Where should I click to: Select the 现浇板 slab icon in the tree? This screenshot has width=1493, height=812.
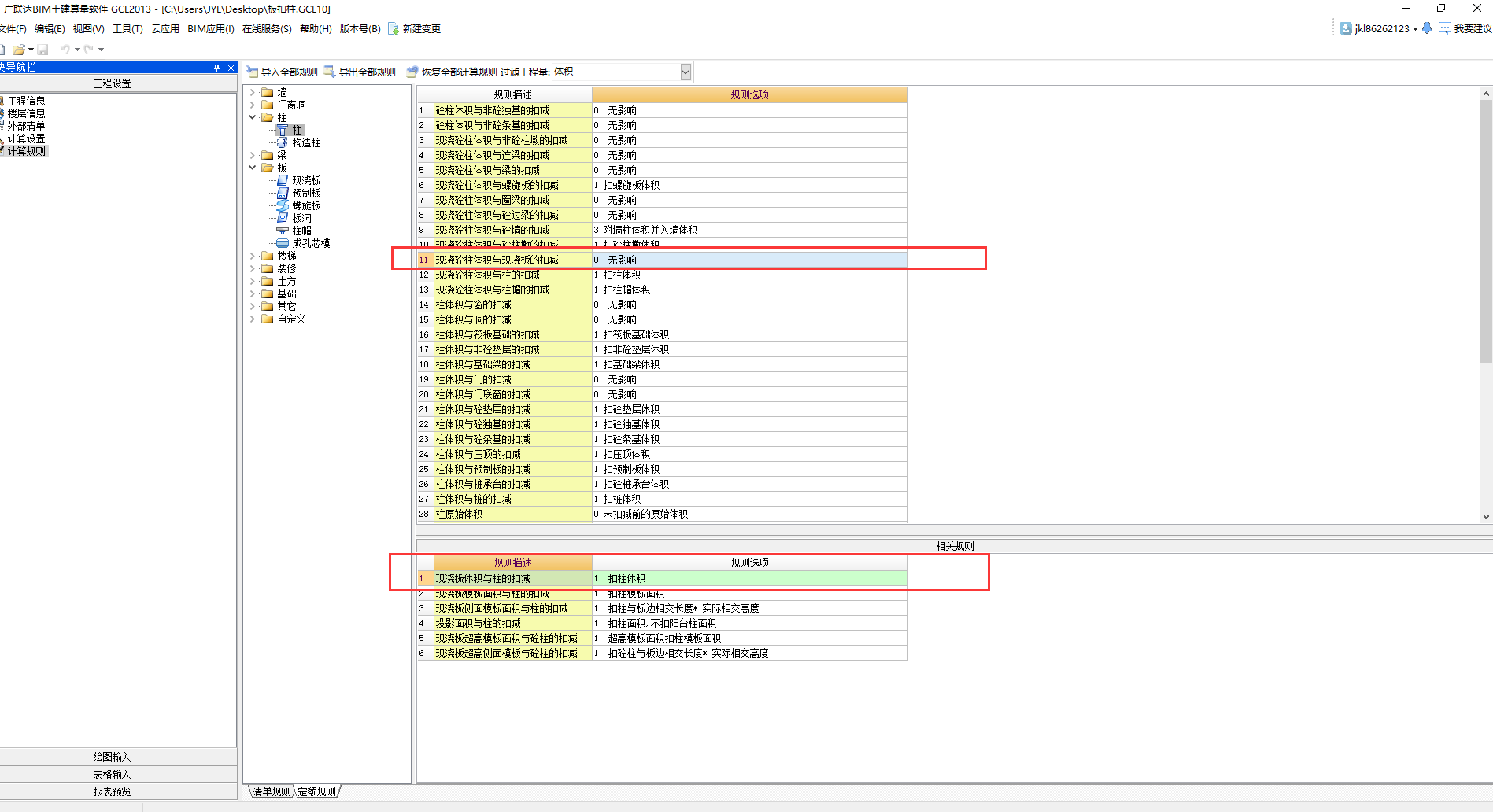(x=282, y=180)
